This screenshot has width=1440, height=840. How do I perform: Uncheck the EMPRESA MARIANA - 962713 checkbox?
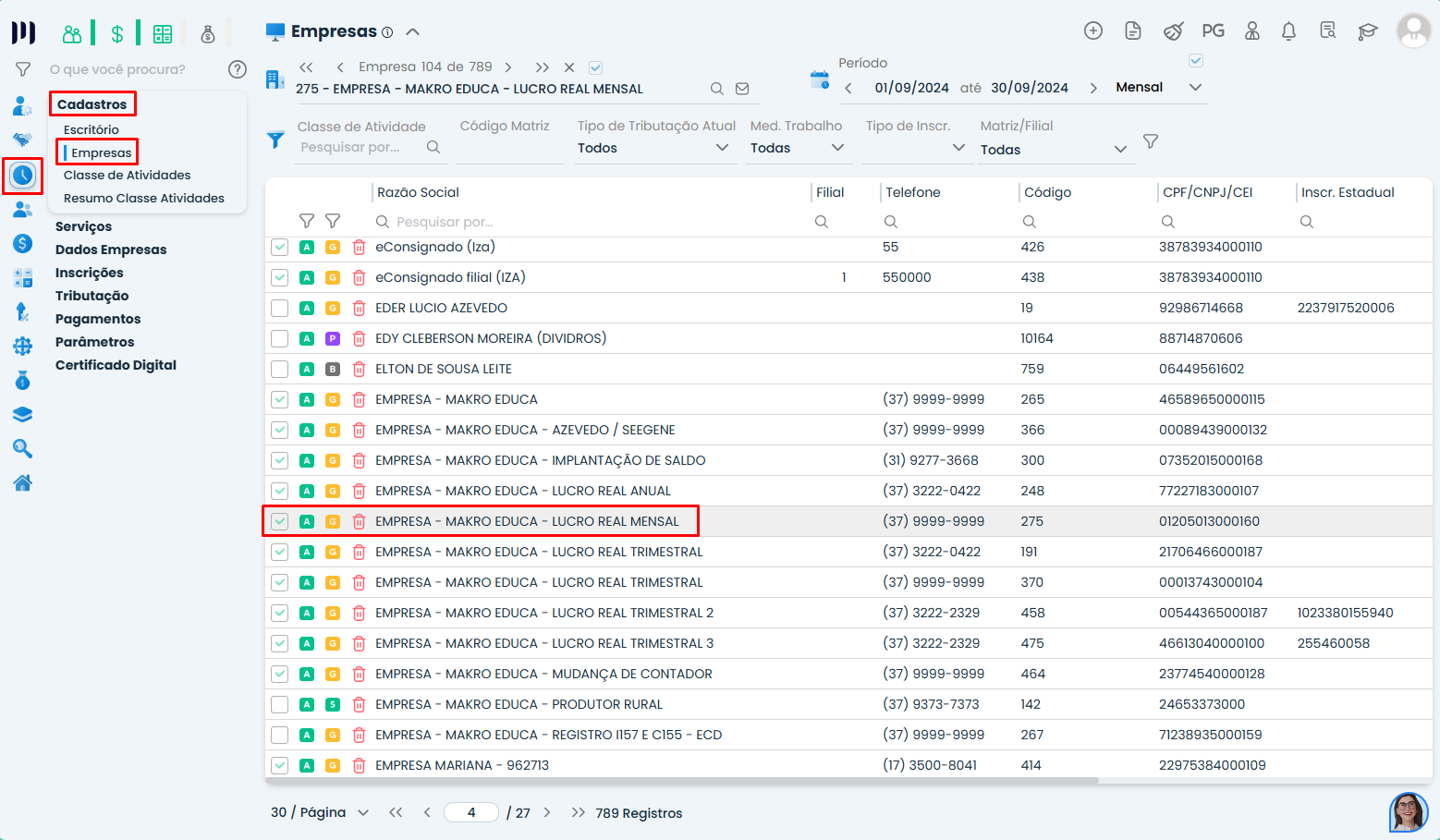(x=279, y=765)
